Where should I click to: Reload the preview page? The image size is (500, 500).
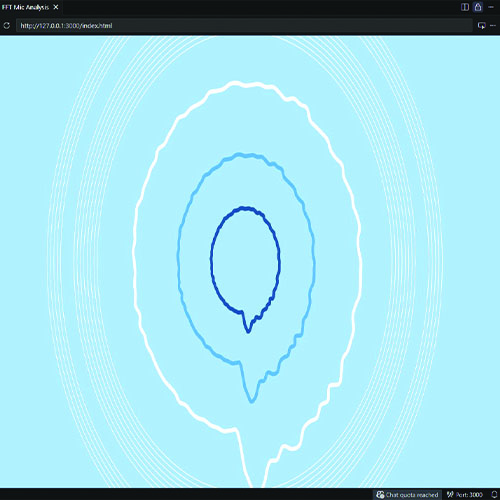[x=7, y=26]
